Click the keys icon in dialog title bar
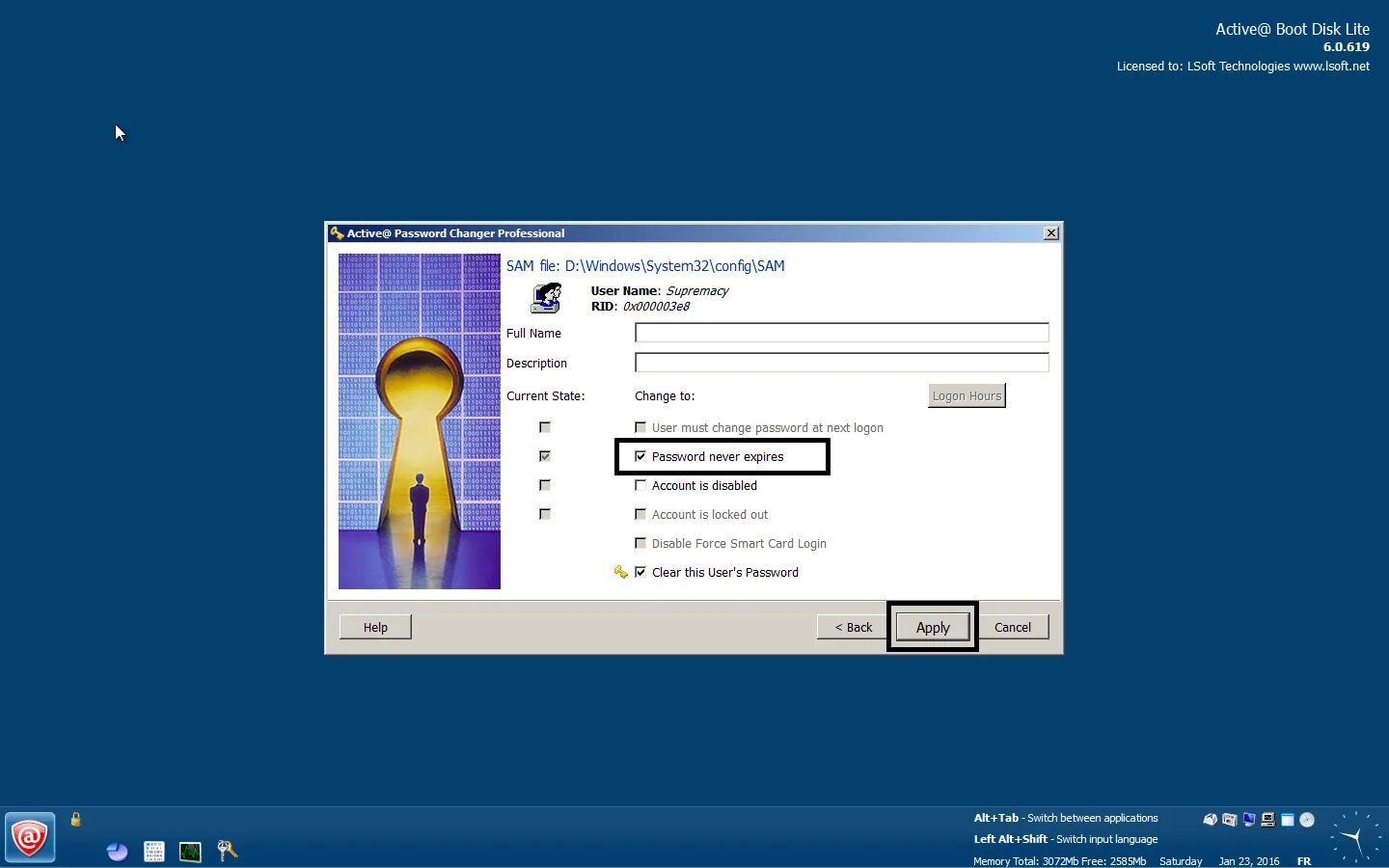The width and height of the screenshot is (1389, 868). [x=337, y=233]
